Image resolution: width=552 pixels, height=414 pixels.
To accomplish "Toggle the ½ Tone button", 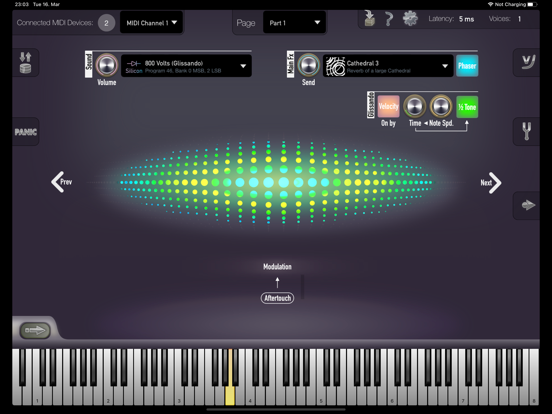I will point(467,107).
